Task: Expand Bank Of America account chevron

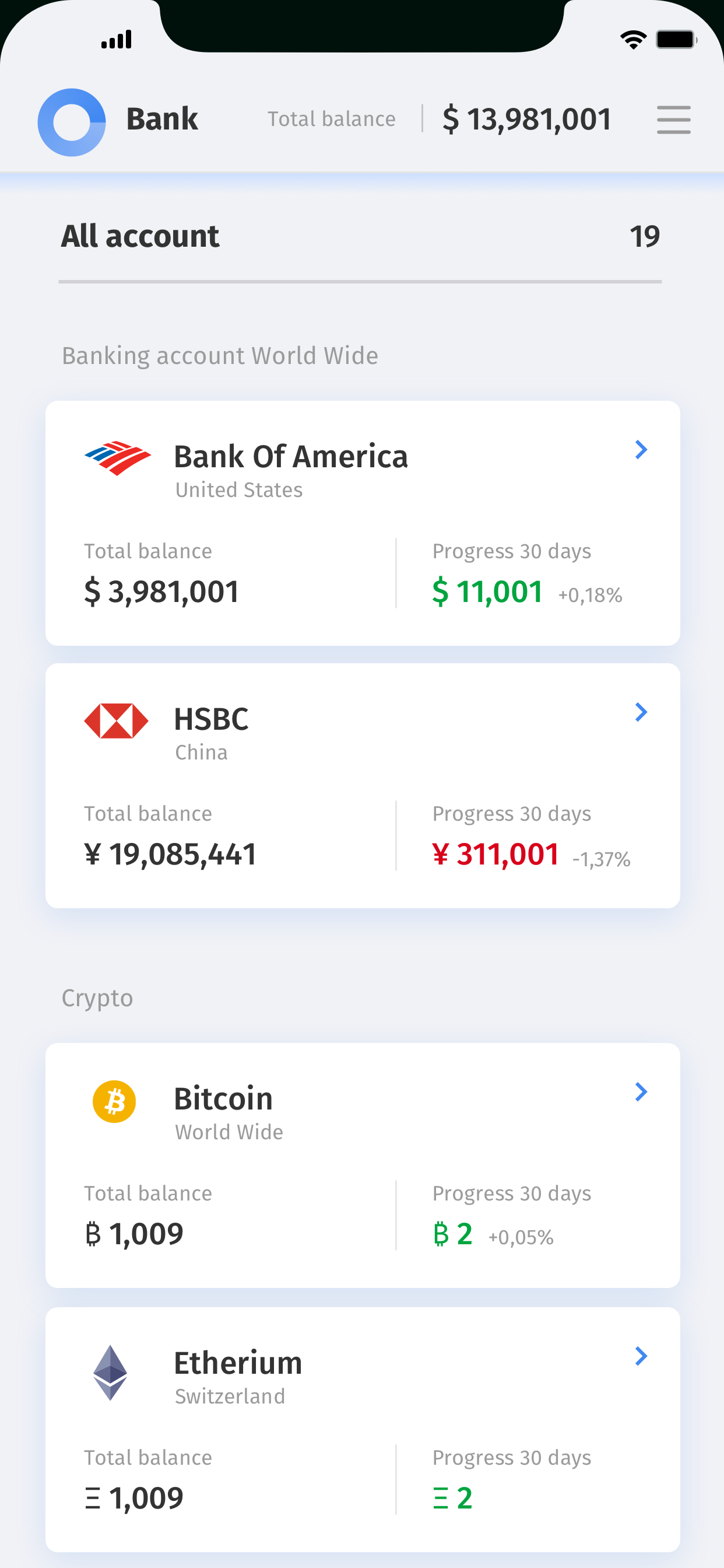Action: pyautogui.click(x=641, y=450)
